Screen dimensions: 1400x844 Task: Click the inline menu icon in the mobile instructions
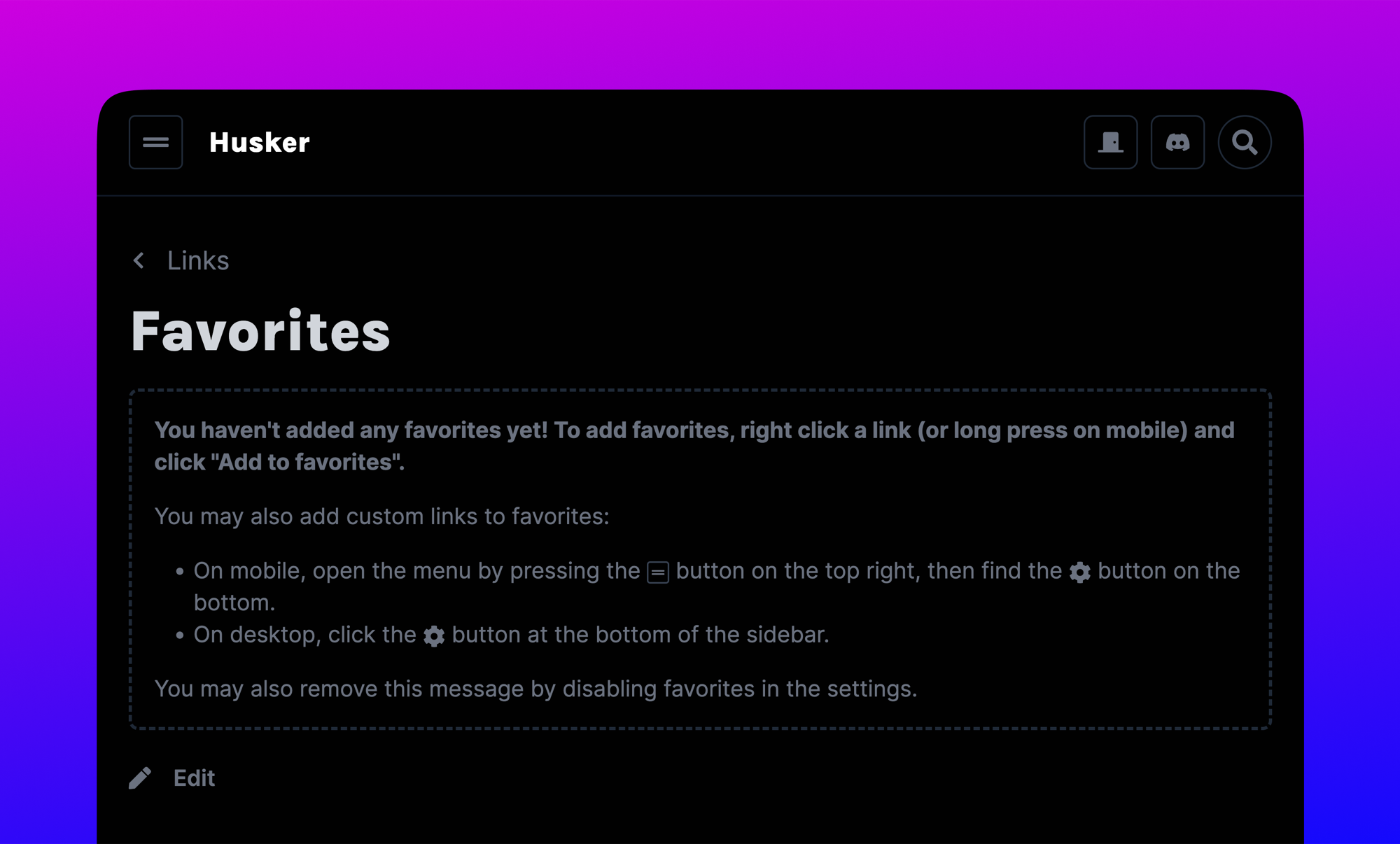coord(658,572)
